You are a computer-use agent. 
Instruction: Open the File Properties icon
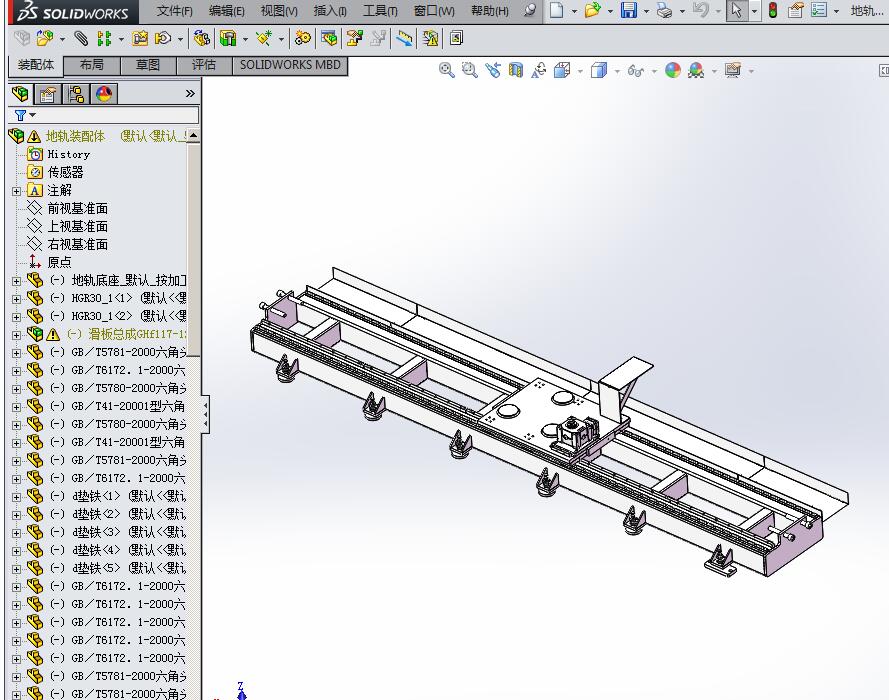[795, 10]
